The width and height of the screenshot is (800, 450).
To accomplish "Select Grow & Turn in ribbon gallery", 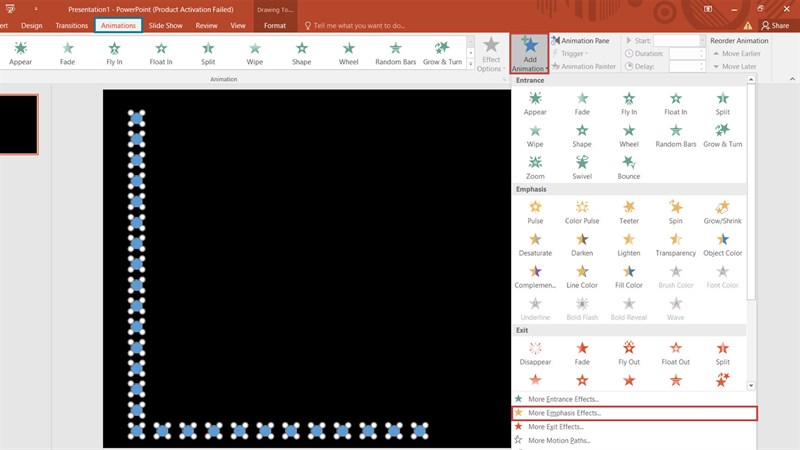I will click(x=442, y=53).
